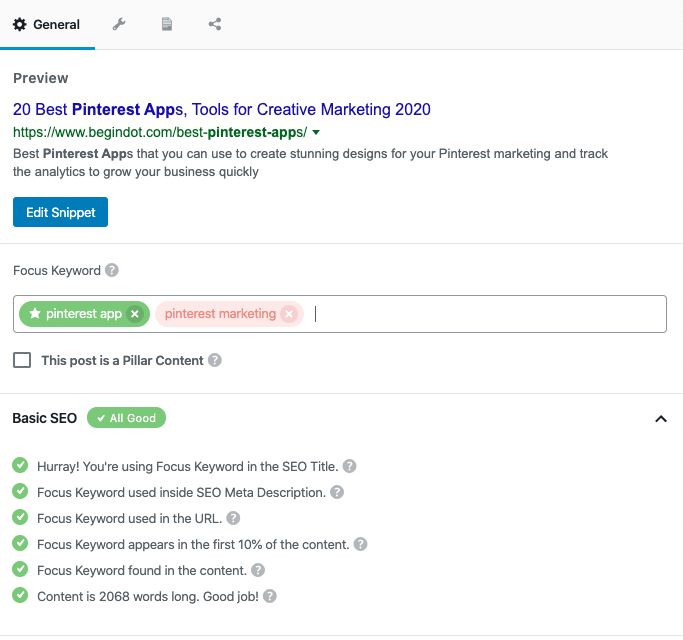Check 'This post is a Pillar Content' checkbox

22,360
